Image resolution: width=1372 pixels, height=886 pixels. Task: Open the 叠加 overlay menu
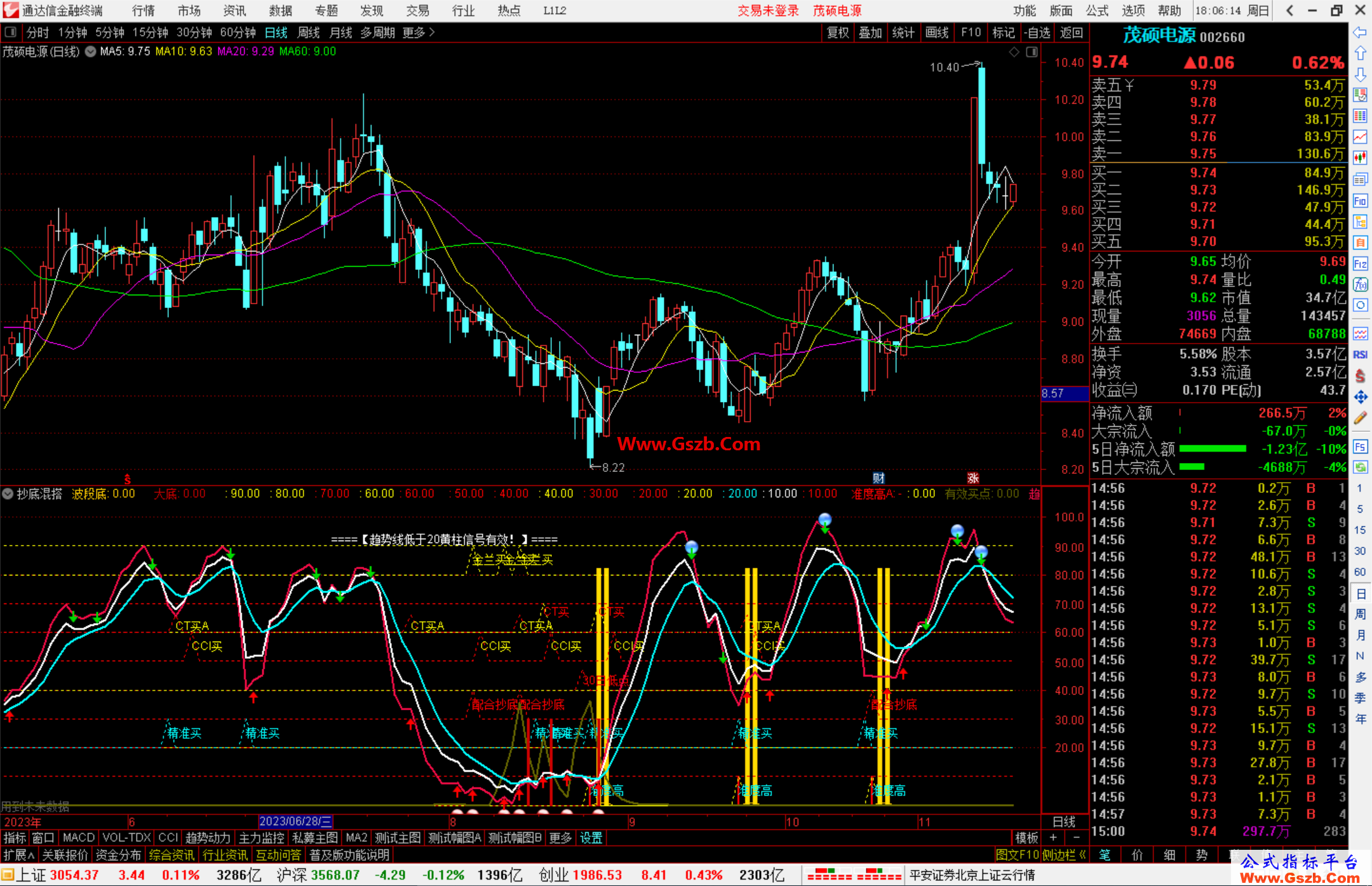click(871, 32)
